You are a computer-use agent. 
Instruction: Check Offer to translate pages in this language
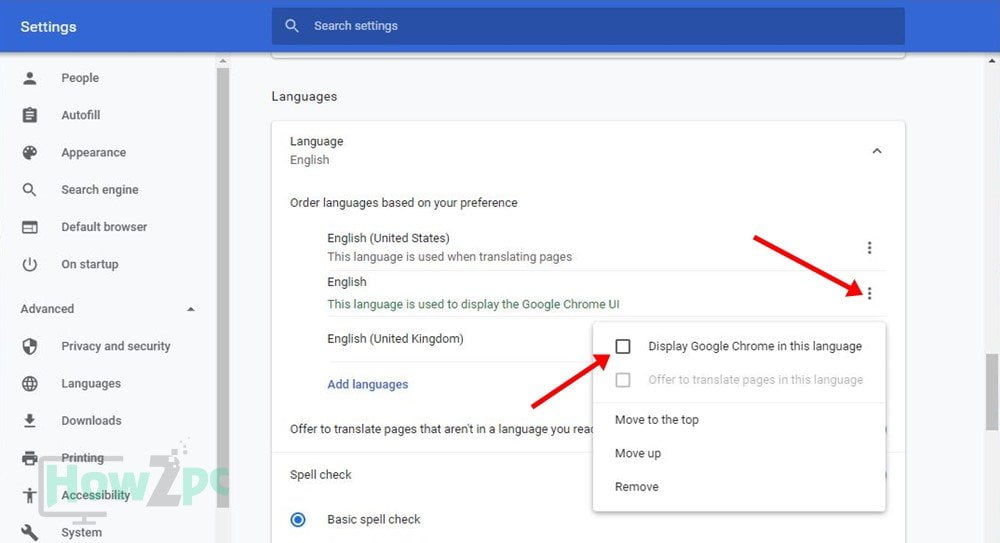[622, 380]
